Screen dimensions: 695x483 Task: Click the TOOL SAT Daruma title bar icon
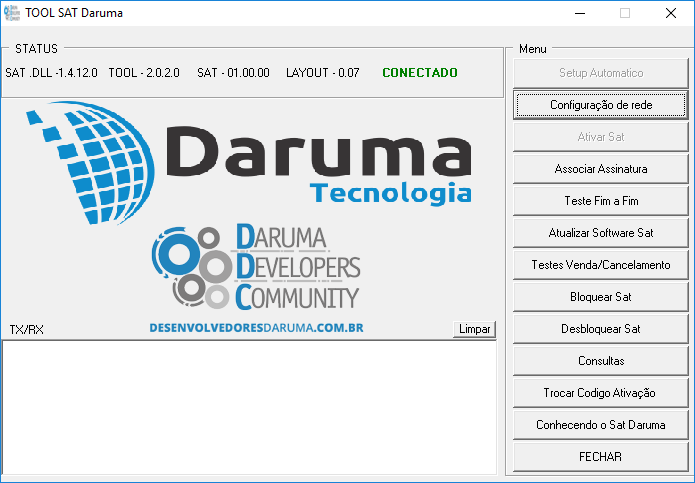pyautogui.click(x=12, y=13)
